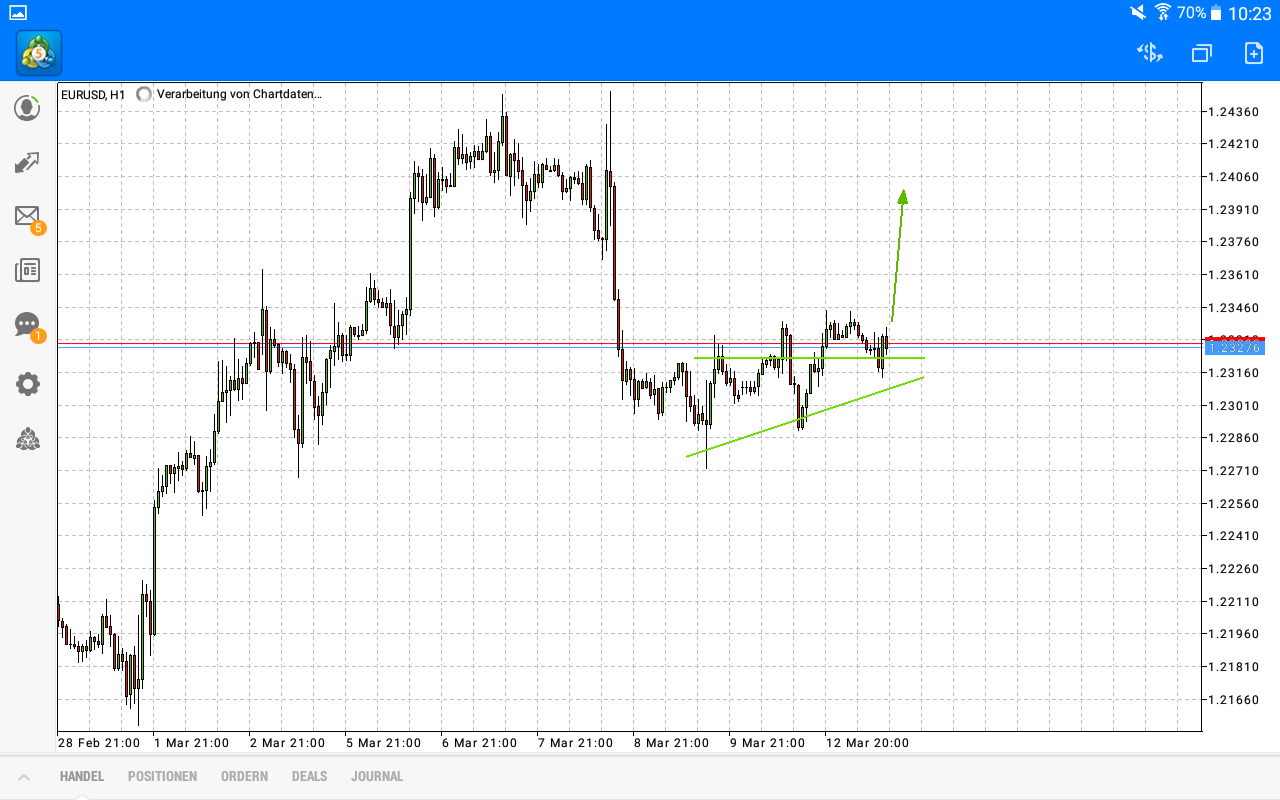The width and height of the screenshot is (1280, 800).
Task: Open the chart windows overview icon
Action: click(1200, 53)
